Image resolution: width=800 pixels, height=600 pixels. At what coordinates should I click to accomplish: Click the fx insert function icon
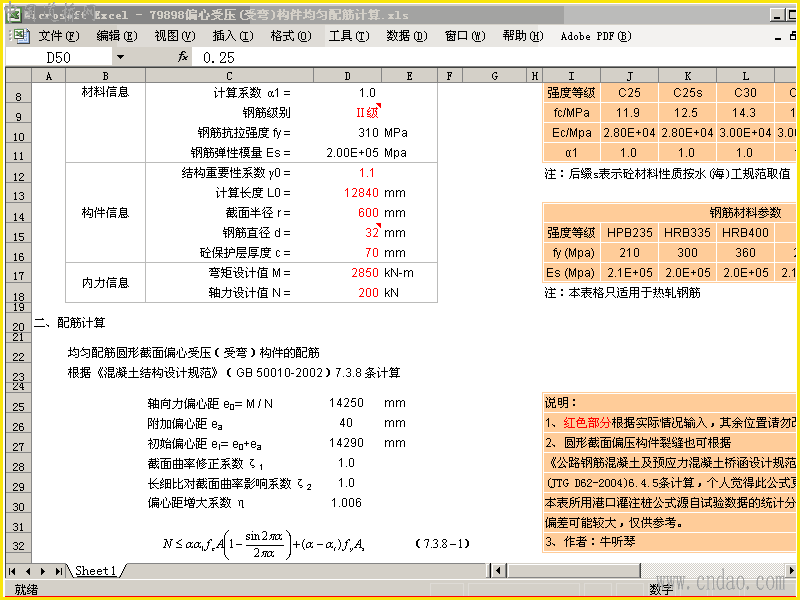(183, 57)
